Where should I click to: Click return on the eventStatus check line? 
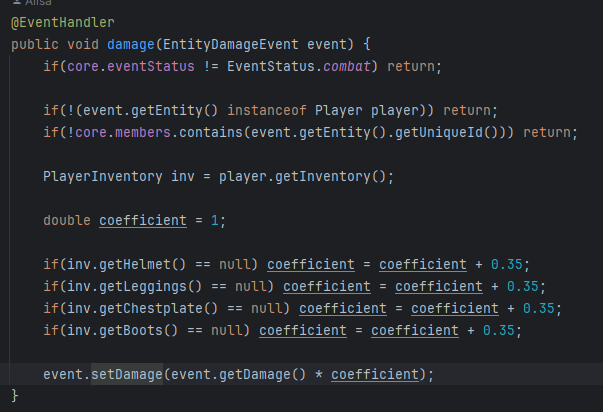tap(411, 67)
